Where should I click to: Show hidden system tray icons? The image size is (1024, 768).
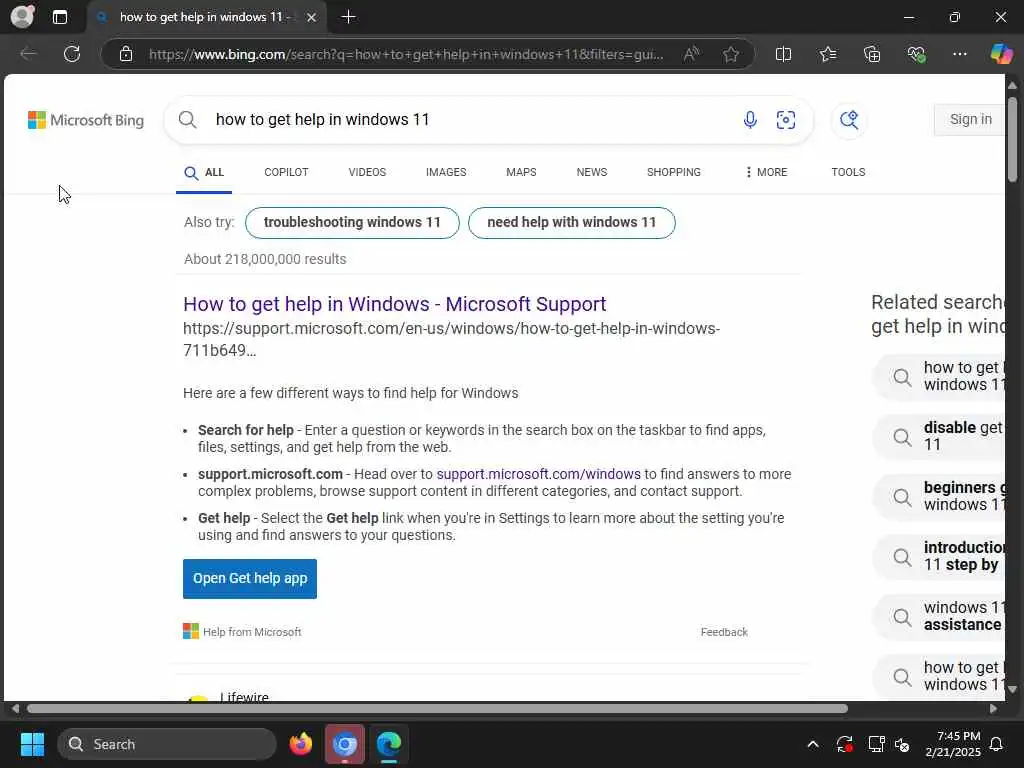[813, 744]
